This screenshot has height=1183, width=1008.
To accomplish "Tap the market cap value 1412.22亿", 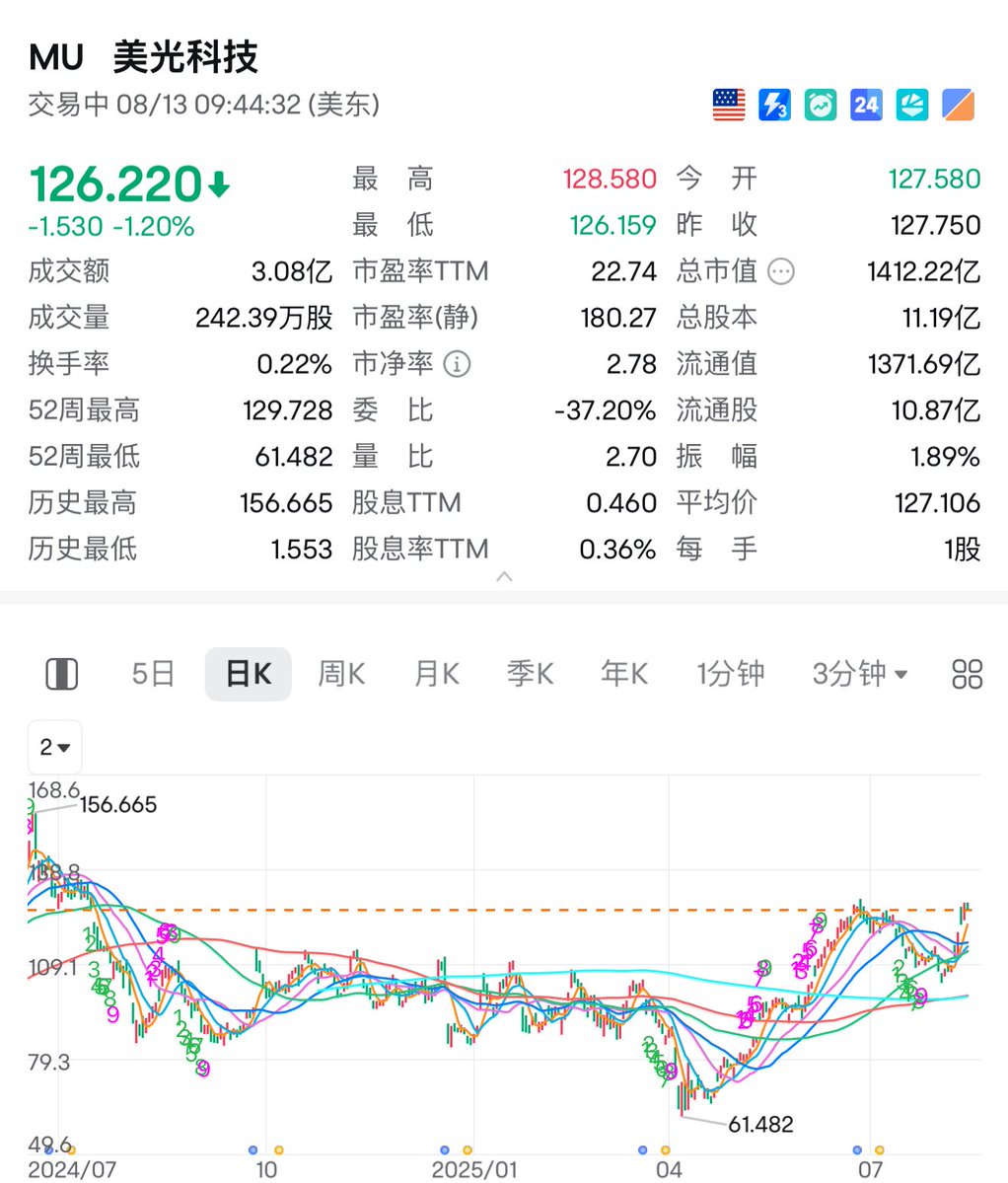I will pos(923,271).
